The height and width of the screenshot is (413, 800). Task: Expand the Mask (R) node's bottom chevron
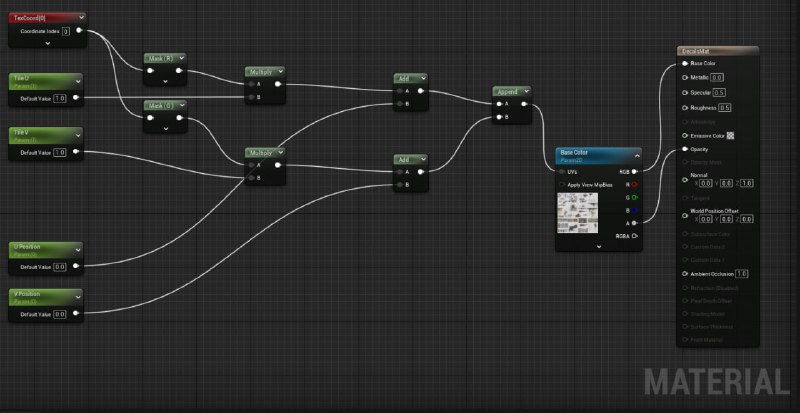point(165,81)
